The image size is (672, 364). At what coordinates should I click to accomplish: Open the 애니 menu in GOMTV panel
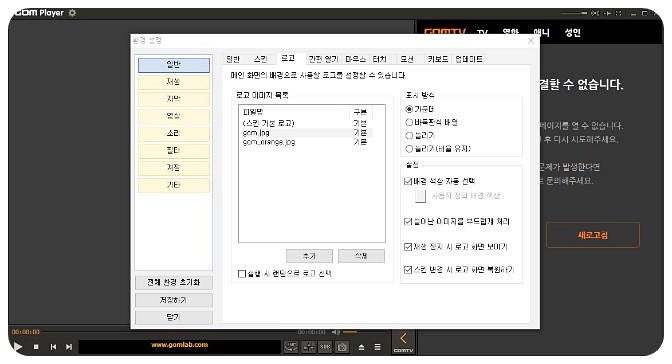[x=541, y=32]
